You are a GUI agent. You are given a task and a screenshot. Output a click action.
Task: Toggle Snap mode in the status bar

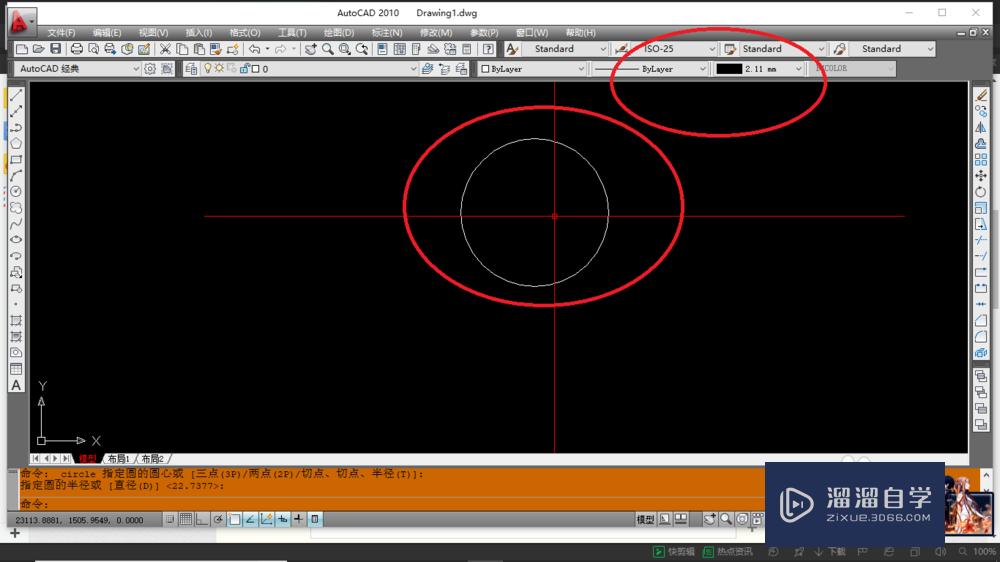click(x=170, y=519)
